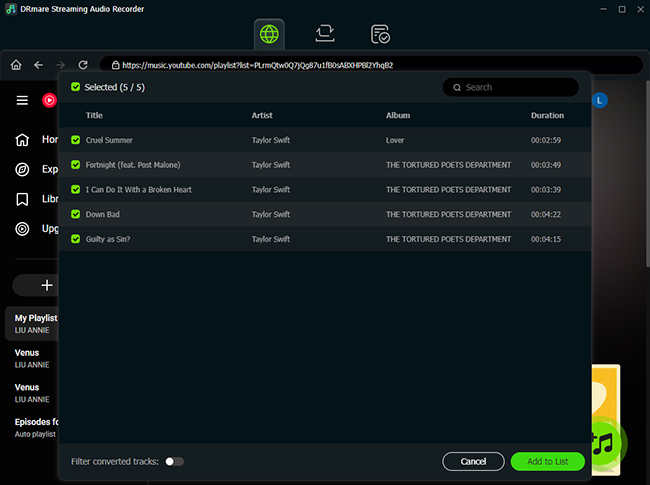Click the playlist cover thumbnail

pos(606,392)
